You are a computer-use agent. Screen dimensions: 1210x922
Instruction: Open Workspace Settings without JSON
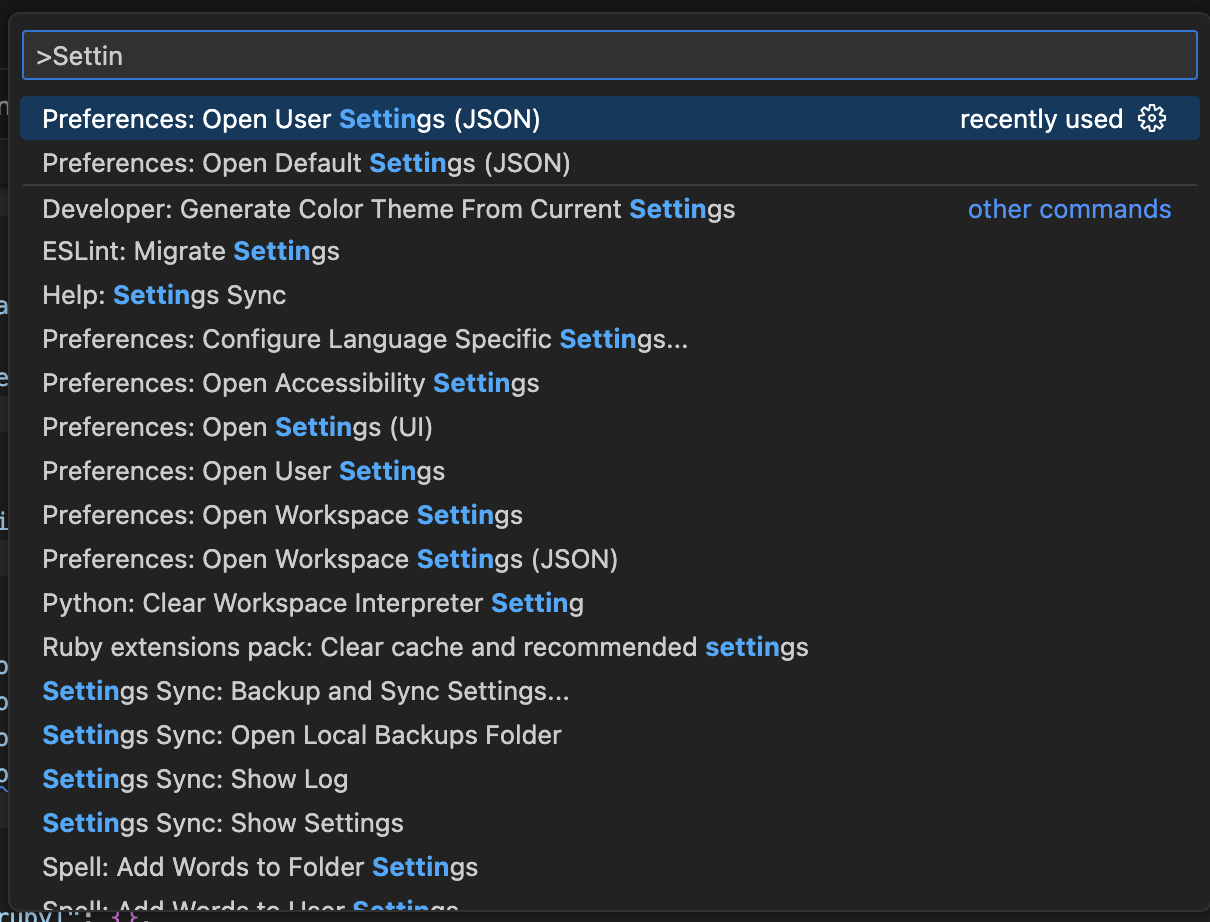tap(282, 515)
